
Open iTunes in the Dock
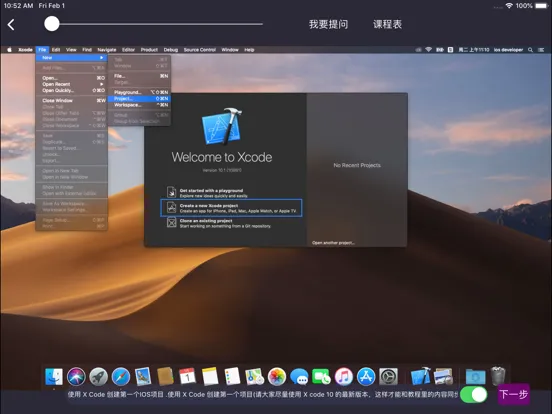click(x=344, y=377)
